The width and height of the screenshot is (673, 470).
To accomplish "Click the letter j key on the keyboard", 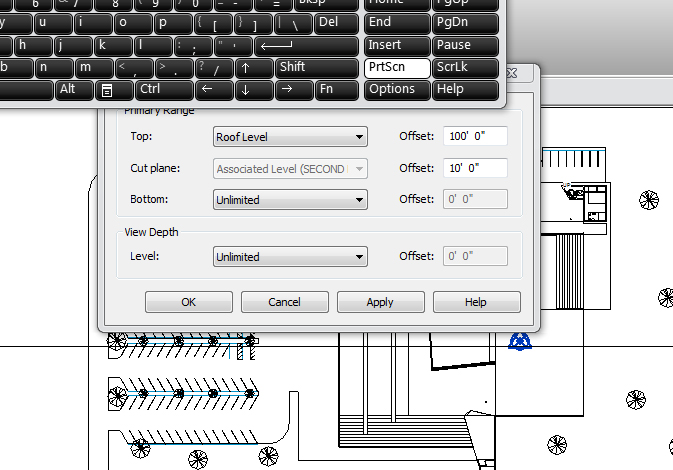I will pos(73,45).
